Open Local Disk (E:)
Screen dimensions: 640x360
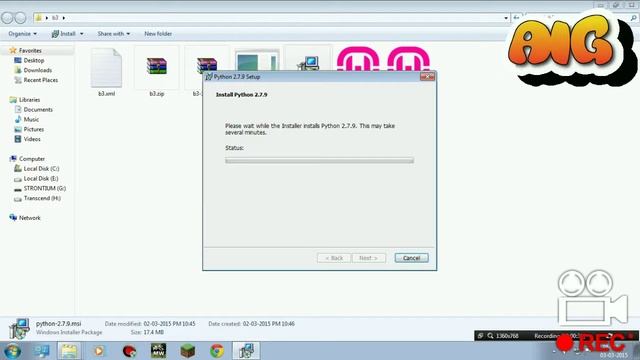click(x=41, y=178)
